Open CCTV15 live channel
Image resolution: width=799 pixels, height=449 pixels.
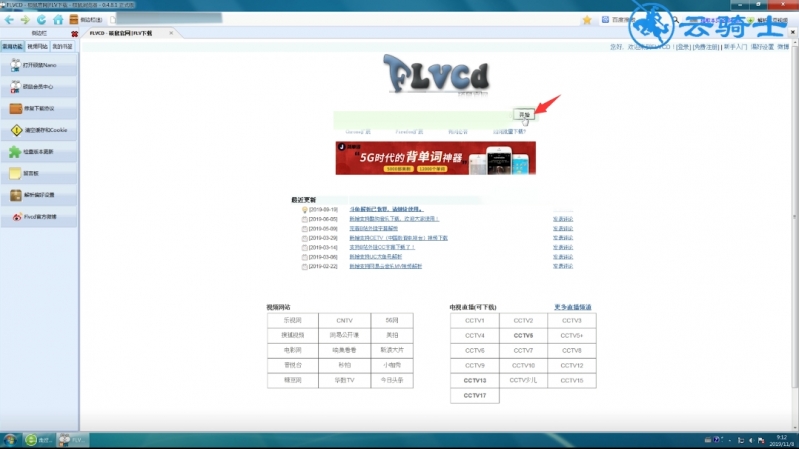[572, 380]
